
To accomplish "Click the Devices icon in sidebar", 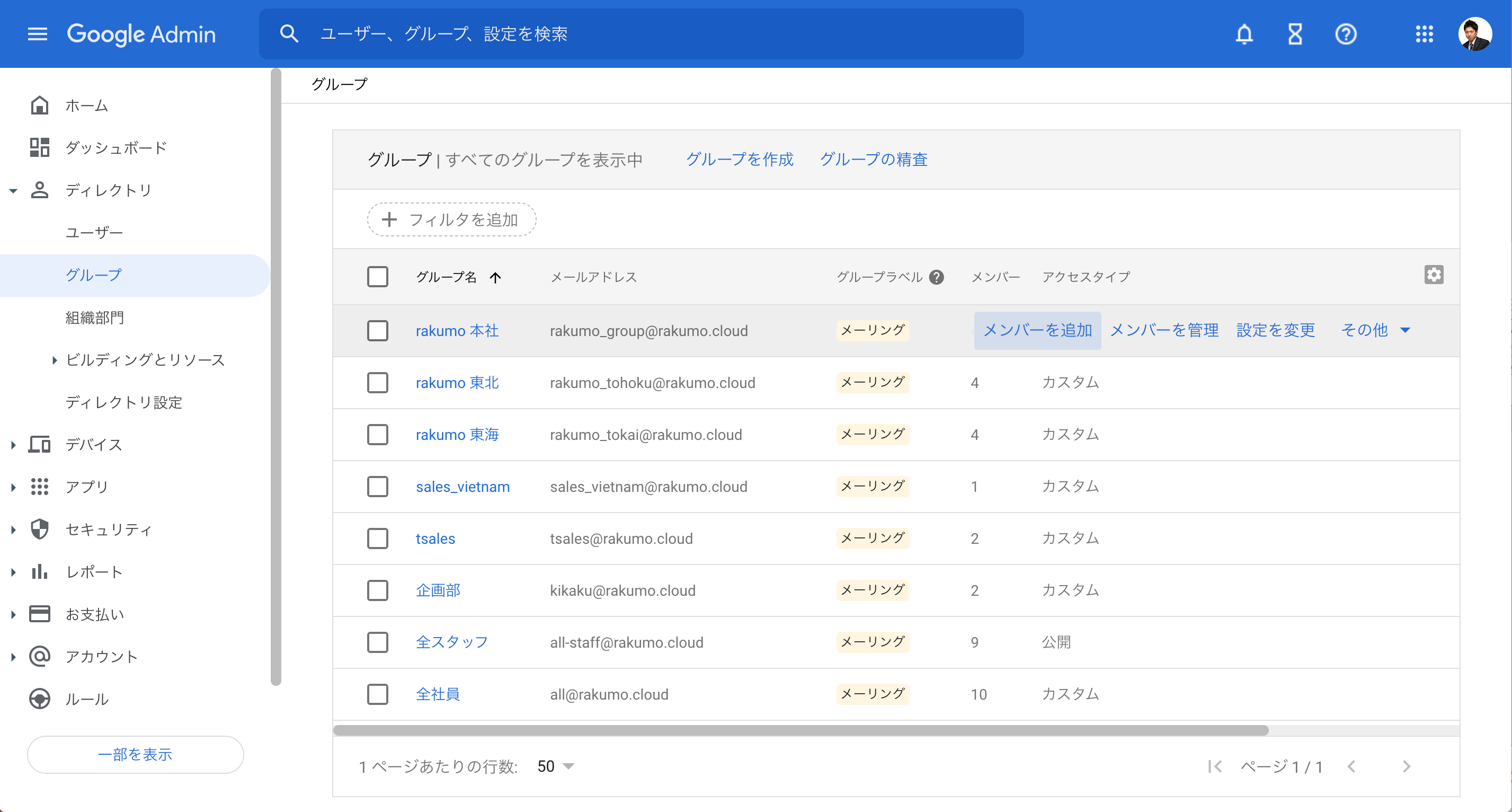I will pyautogui.click(x=39, y=445).
